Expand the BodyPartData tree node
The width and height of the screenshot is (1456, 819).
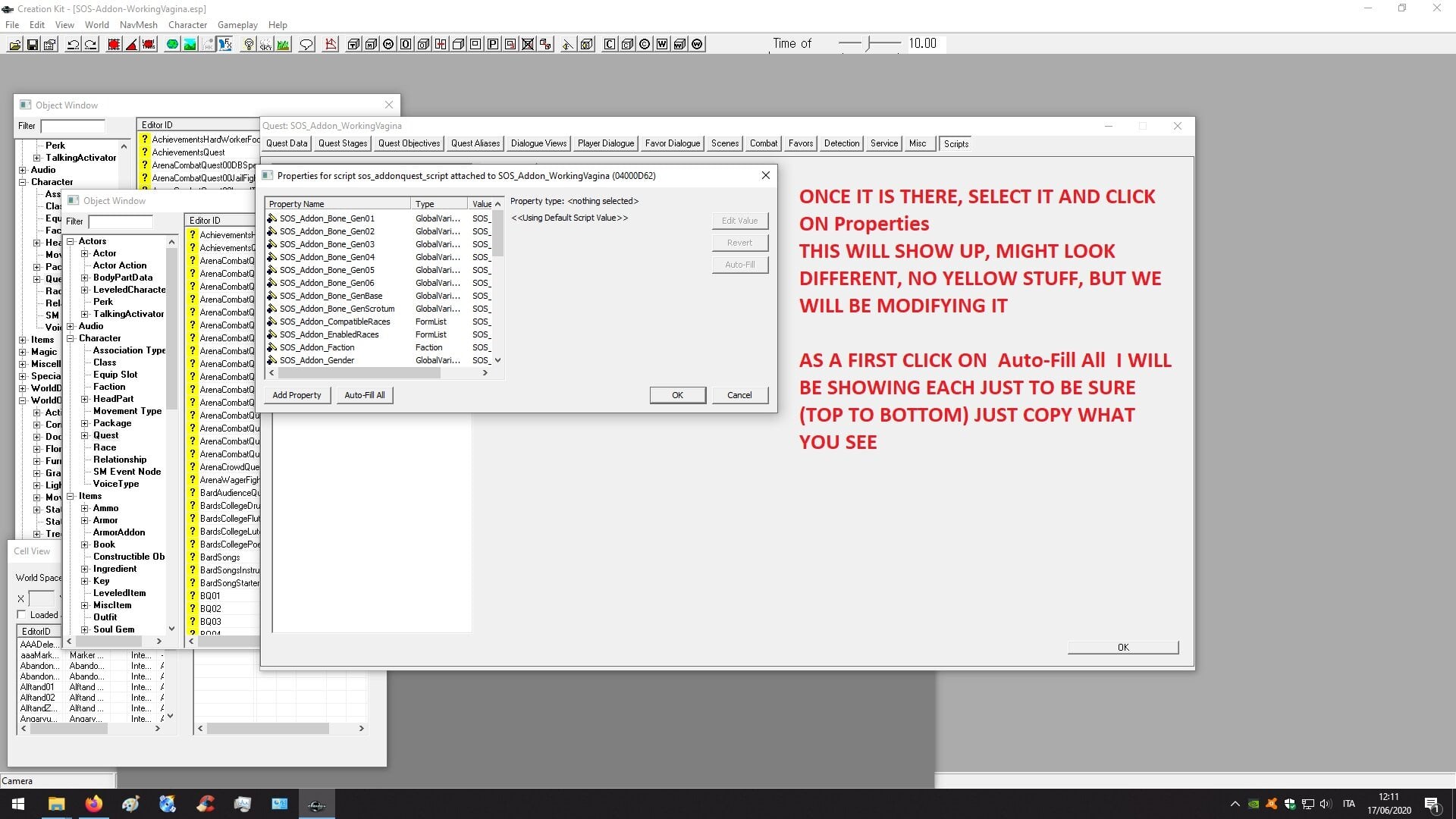click(85, 278)
